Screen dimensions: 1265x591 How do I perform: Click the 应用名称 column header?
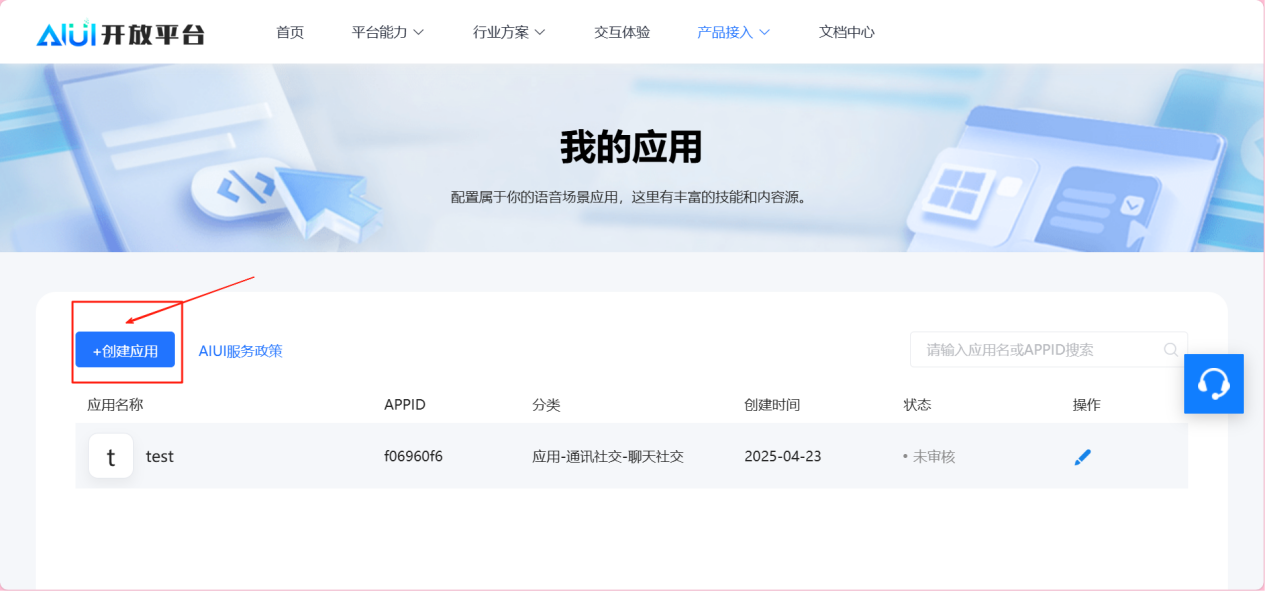click(115, 405)
